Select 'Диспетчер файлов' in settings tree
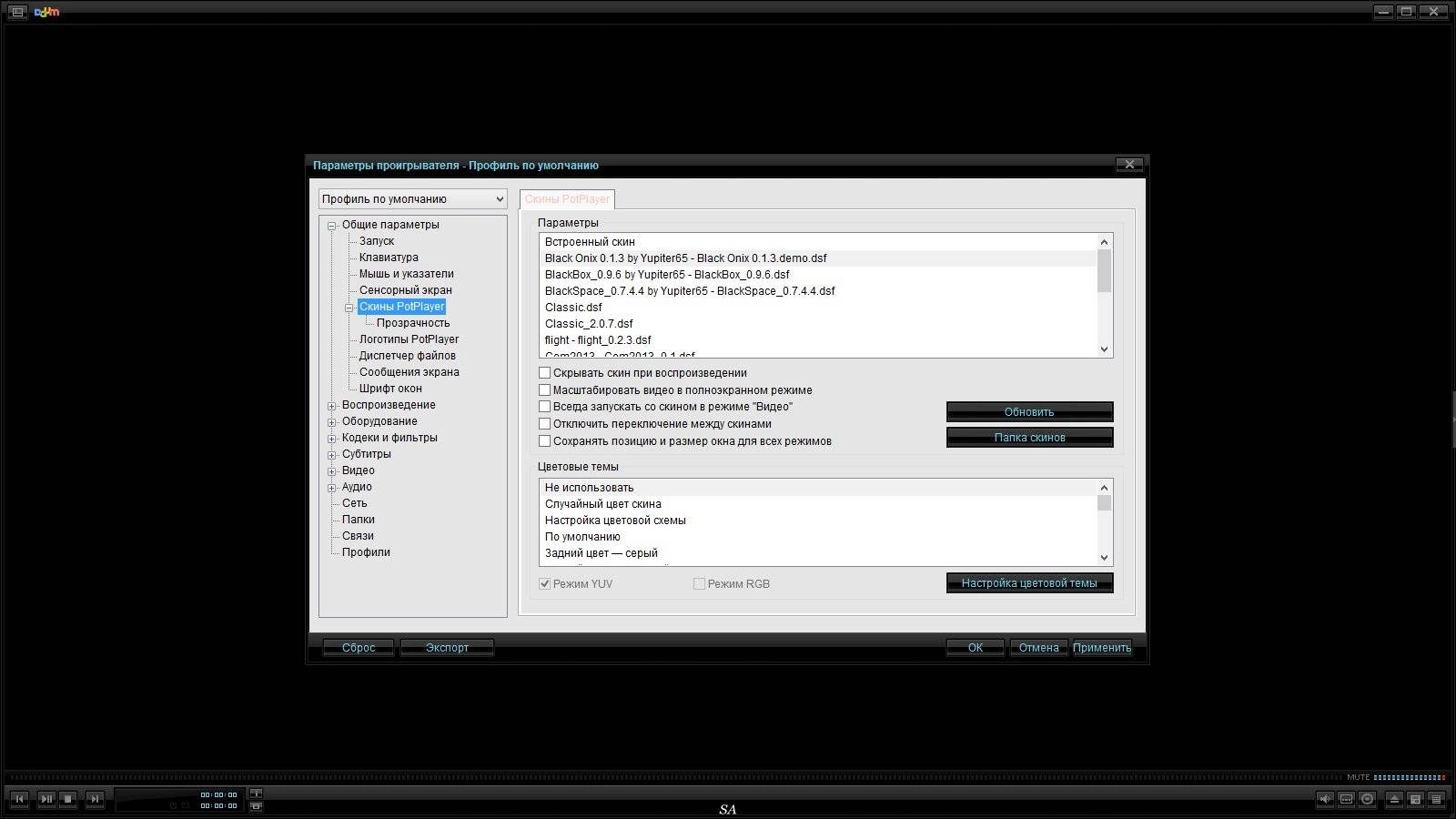1456x819 pixels. tap(407, 356)
